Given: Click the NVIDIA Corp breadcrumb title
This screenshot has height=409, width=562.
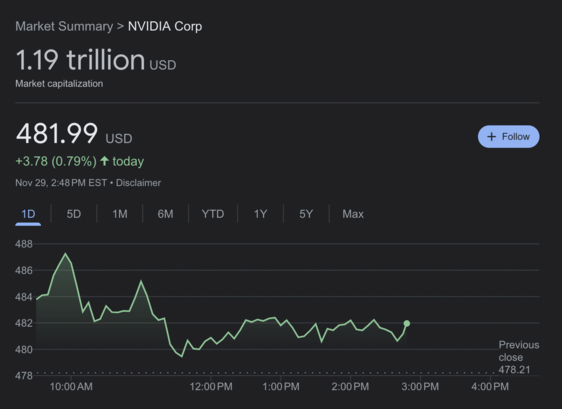Looking at the screenshot, I should pos(165,26).
